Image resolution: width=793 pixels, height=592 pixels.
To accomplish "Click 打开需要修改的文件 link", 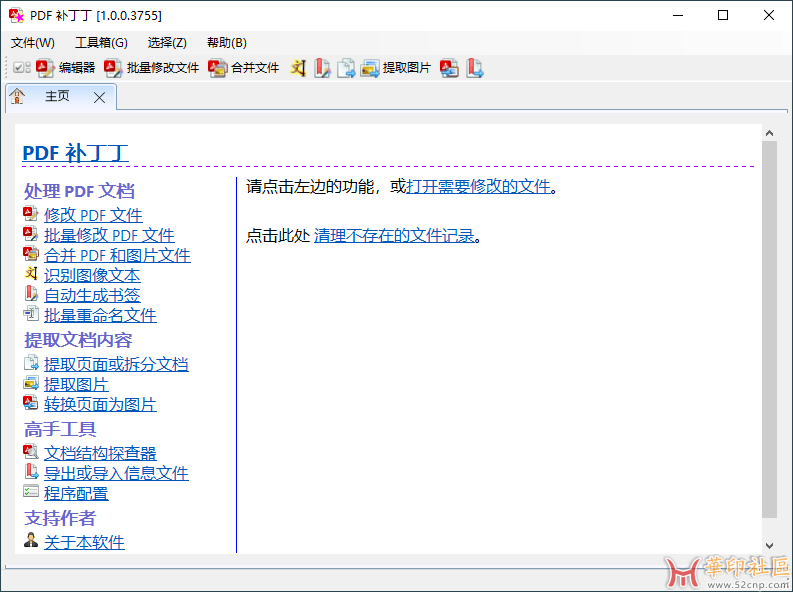I will pyautogui.click(x=478, y=187).
